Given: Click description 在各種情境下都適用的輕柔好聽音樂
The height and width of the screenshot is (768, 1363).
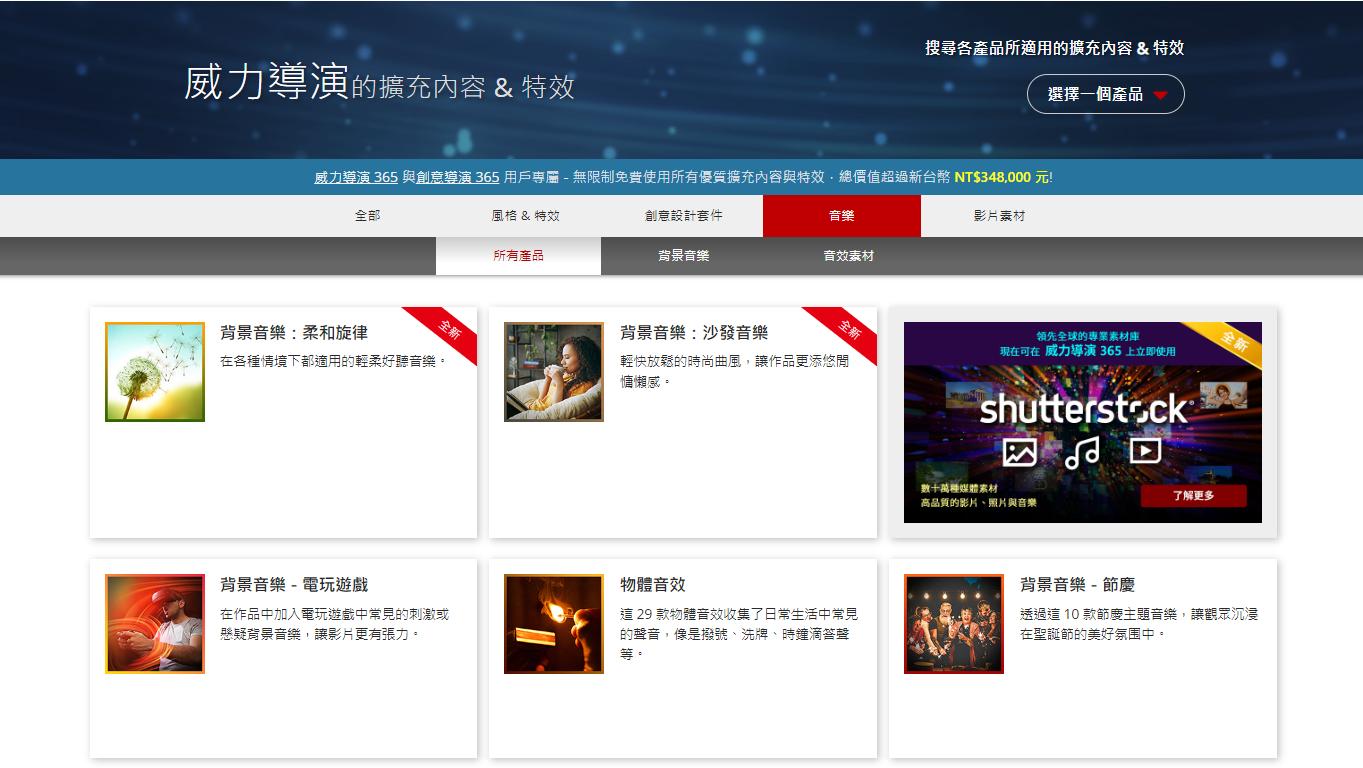Looking at the screenshot, I should [x=333, y=361].
